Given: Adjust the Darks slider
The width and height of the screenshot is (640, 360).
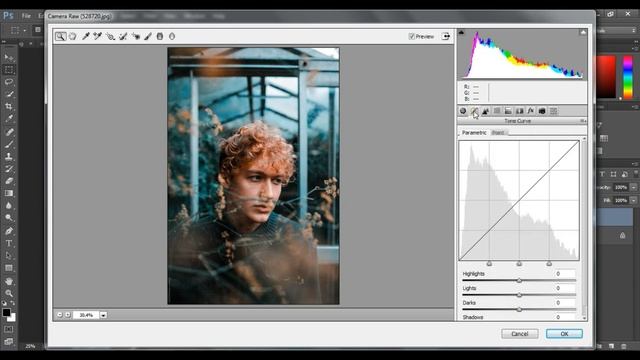Looking at the screenshot, I should pyautogui.click(x=519, y=309).
